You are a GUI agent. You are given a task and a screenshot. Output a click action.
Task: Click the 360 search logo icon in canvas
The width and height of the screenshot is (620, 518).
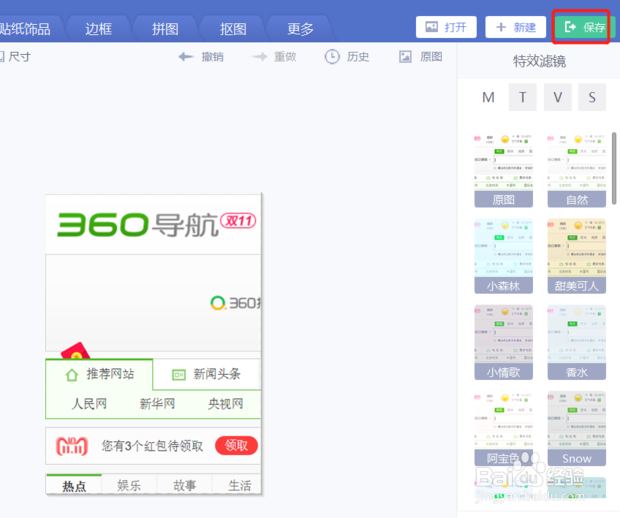pos(217,303)
